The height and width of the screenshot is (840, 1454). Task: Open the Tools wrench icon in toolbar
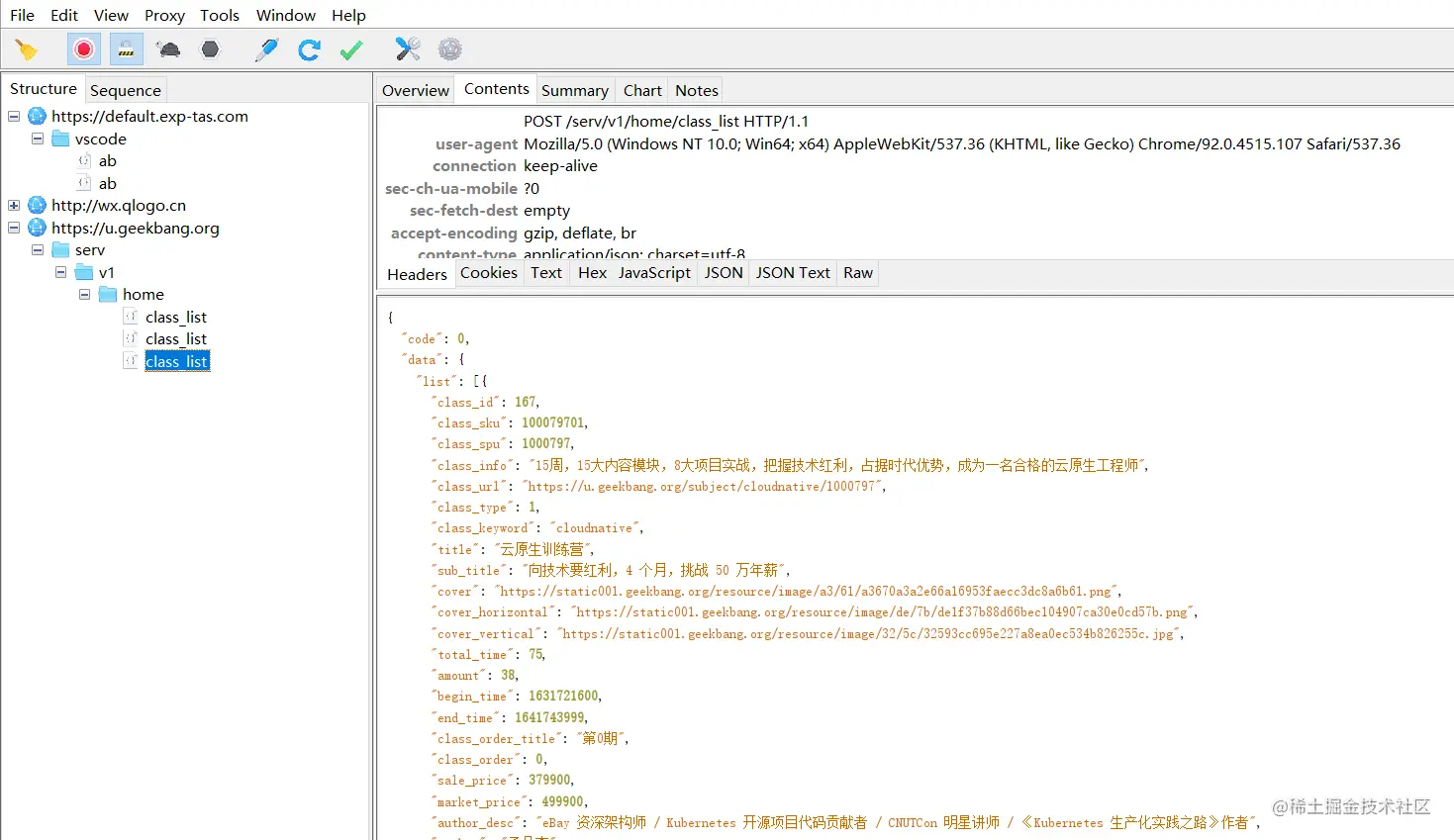pyautogui.click(x=408, y=49)
